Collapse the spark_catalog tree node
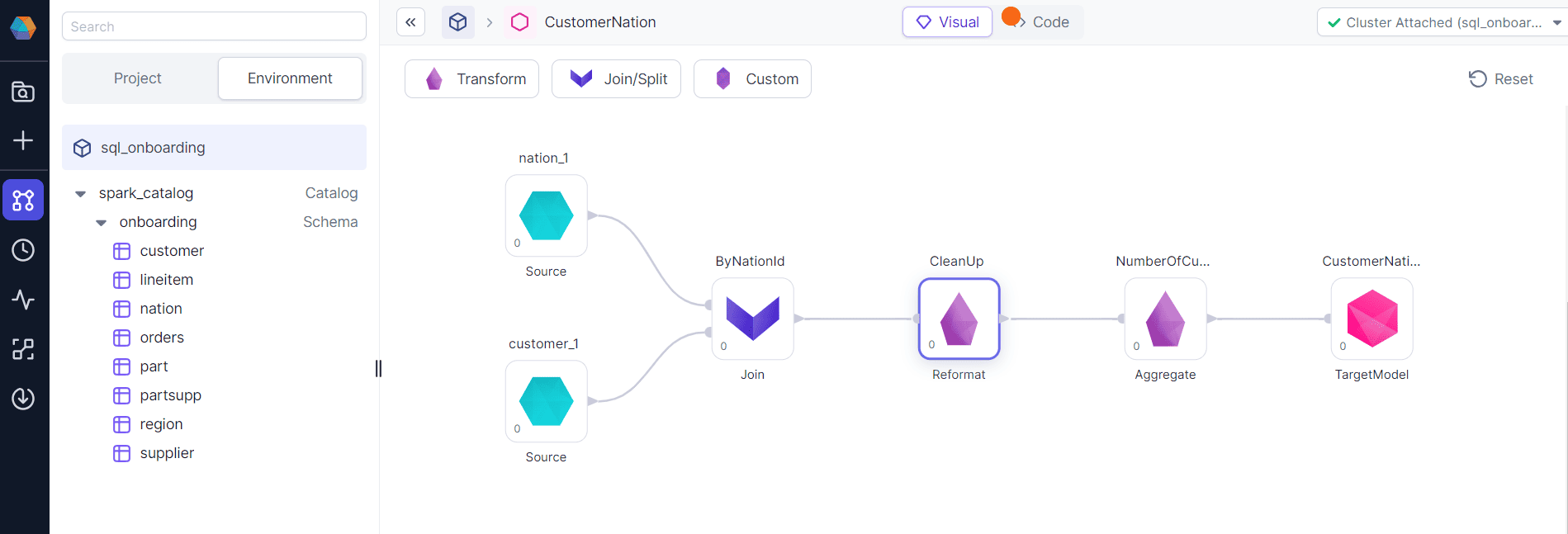Viewport: 1568px width, 534px height. click(81, 194)
